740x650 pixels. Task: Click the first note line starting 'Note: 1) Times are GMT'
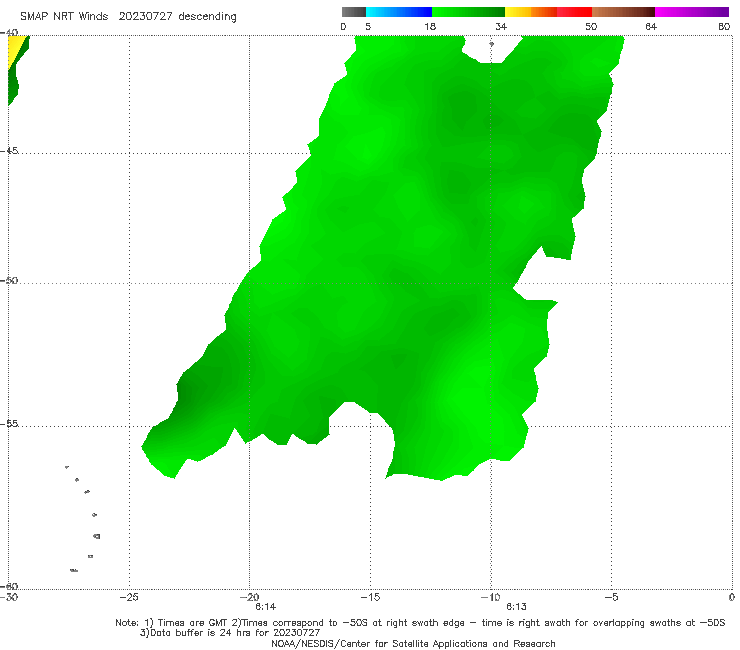(420, 623)
